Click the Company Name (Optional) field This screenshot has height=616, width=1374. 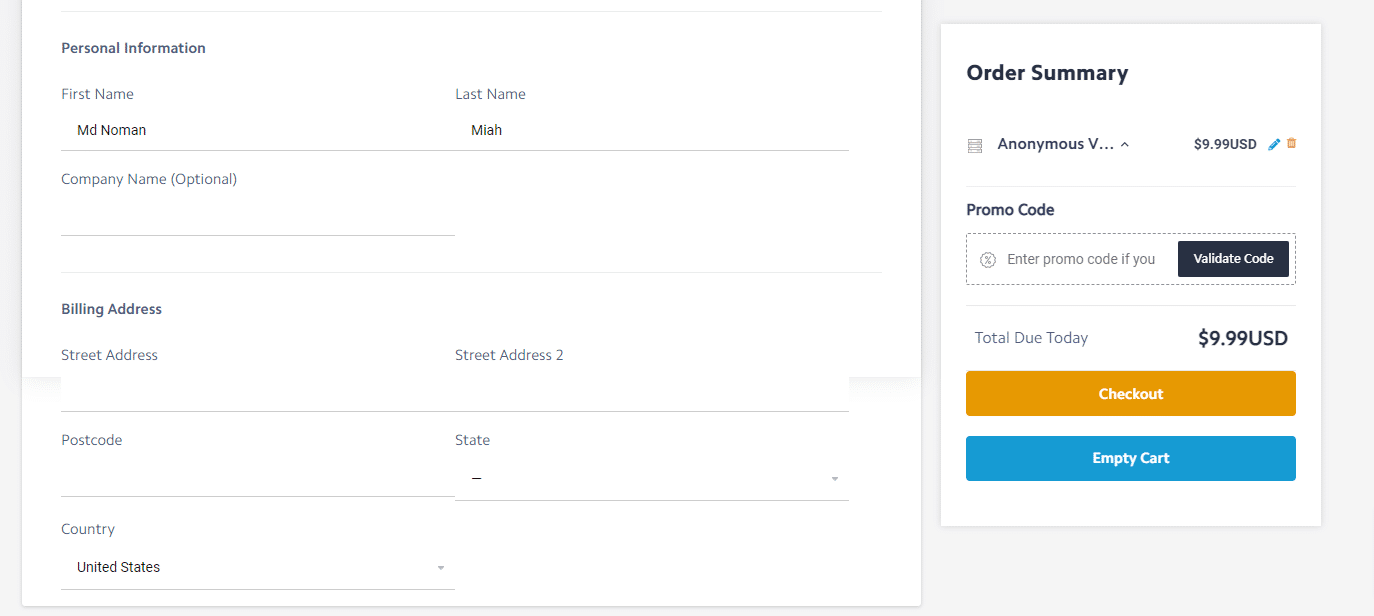258,215
